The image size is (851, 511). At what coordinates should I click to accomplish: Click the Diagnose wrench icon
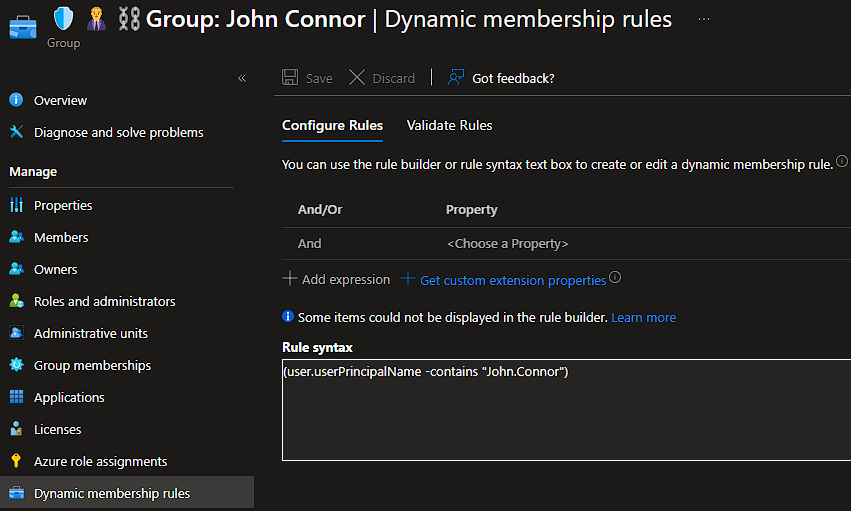[x=16, y=132]
